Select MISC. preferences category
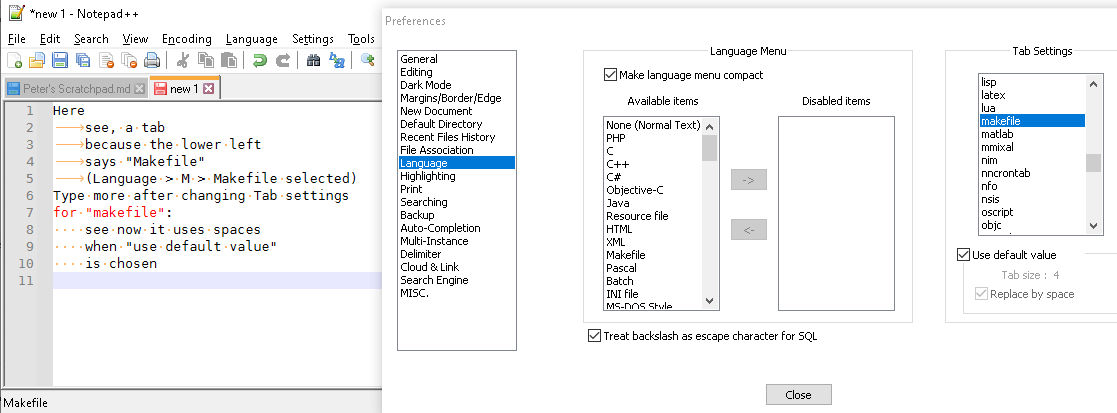1117x413 pixels. [414, 293]
